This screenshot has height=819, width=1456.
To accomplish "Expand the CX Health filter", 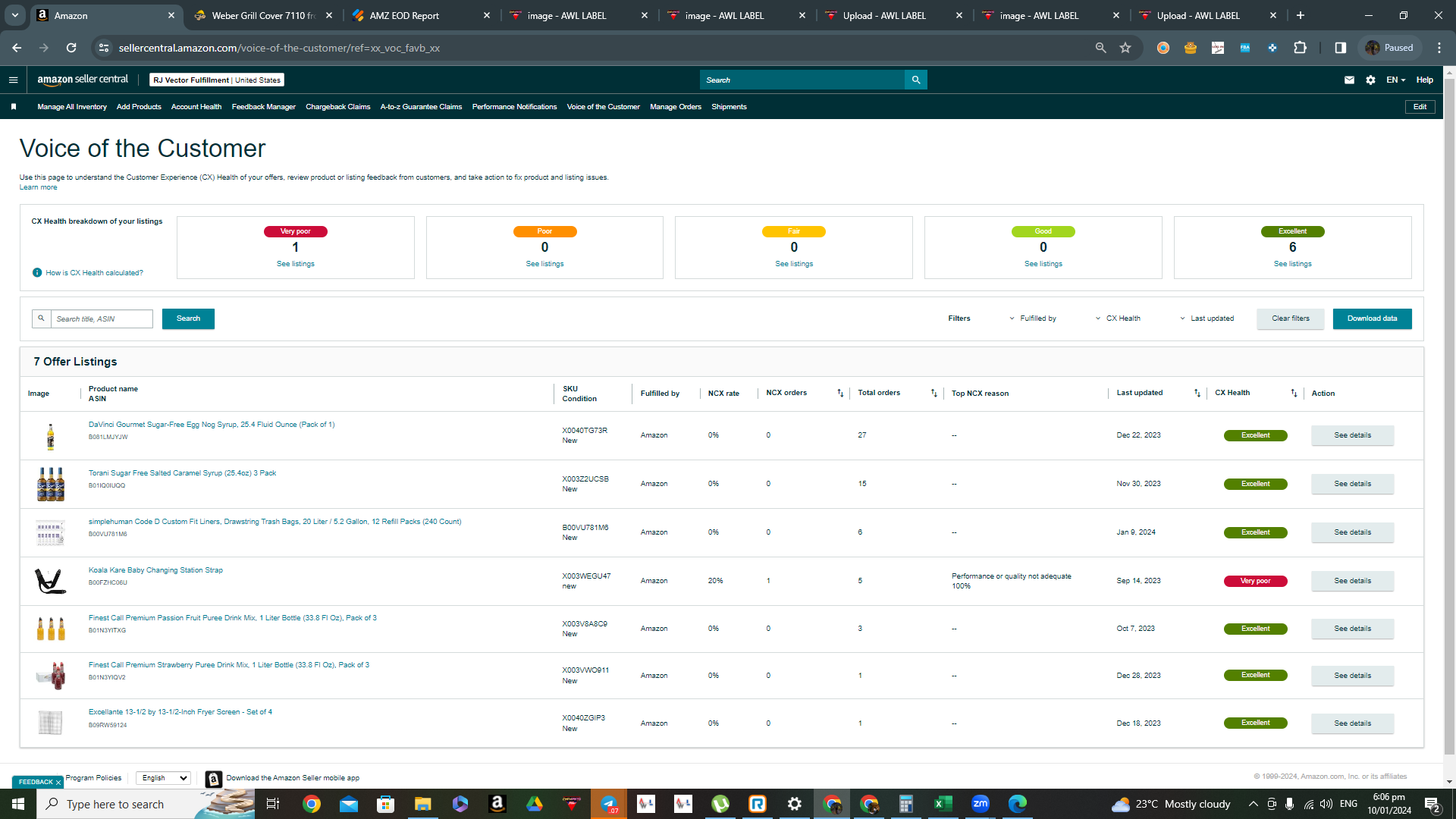I will (1117, 318).
